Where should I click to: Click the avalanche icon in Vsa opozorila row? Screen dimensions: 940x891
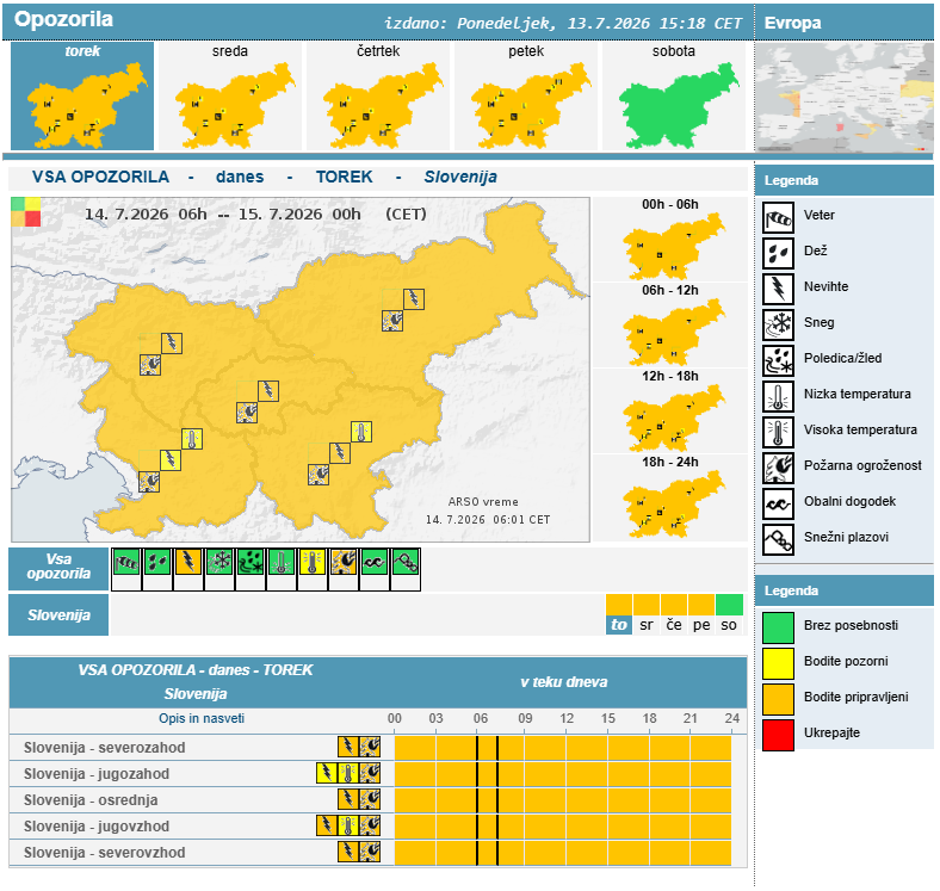click(406, 562)
